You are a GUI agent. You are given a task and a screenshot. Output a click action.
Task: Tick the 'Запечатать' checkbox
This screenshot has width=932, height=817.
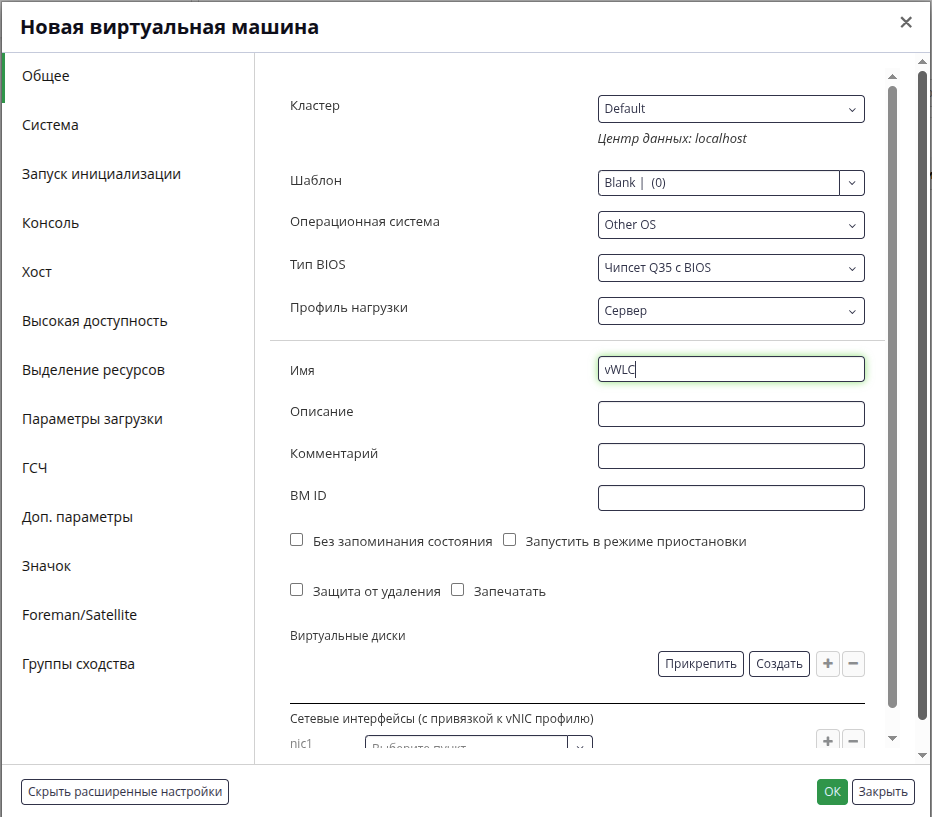457,590
